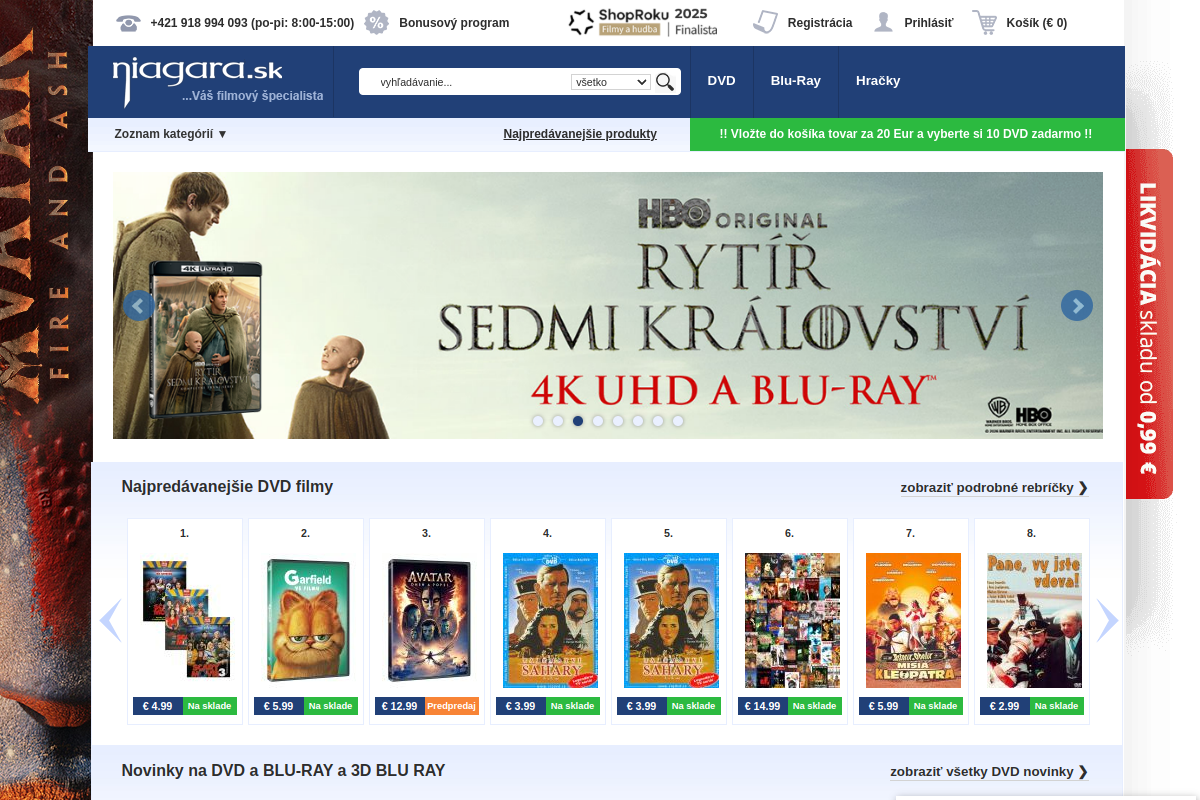Click the € 14.99 price tag
The image size is (1200, 800).
point(763,706)
